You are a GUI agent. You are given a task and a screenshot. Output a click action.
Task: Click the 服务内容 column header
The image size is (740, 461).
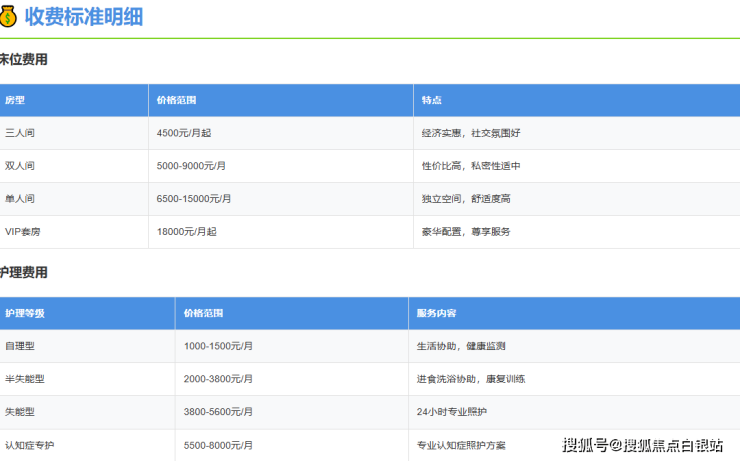click(437, 313)
